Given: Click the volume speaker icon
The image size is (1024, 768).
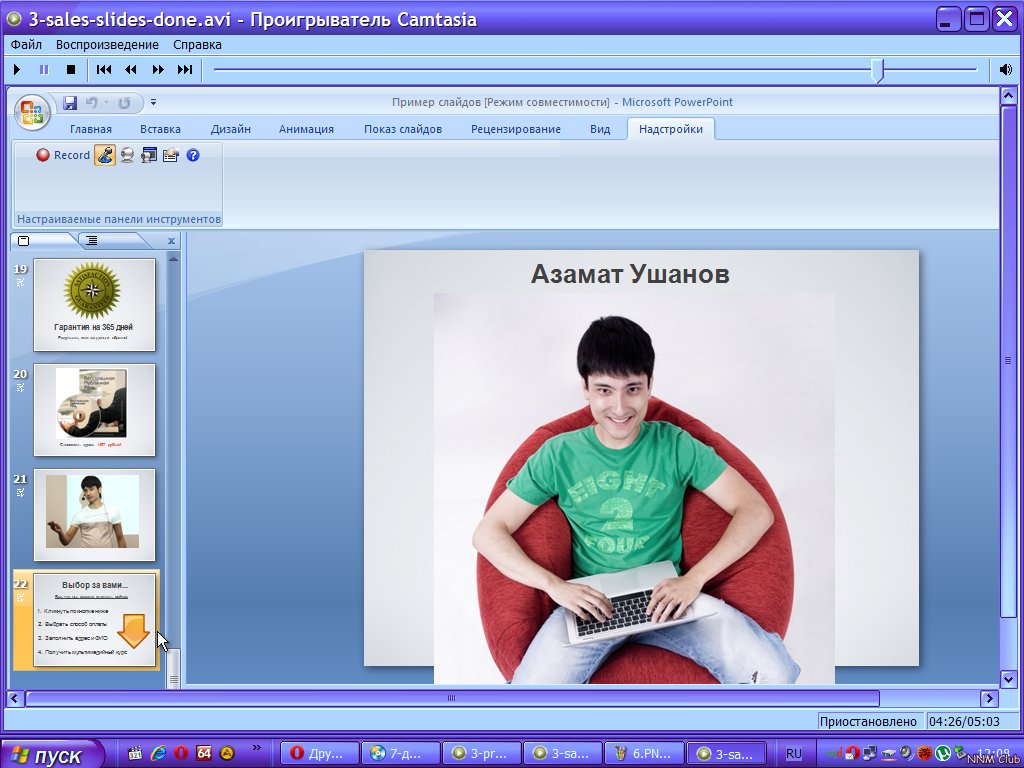Looking at the screenshot, I should (1006, 69).
